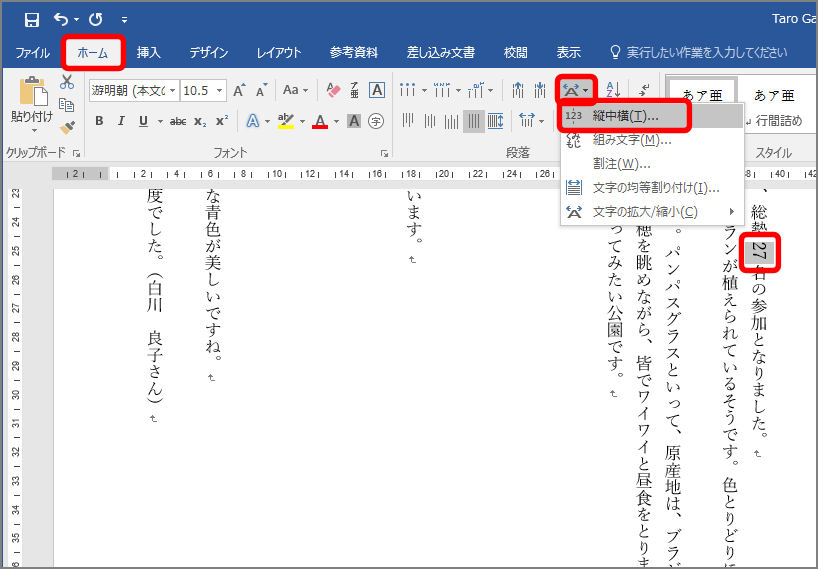818x569 pixels.
Task: Toggle Superscript formatting
Action: coord(222,122)
